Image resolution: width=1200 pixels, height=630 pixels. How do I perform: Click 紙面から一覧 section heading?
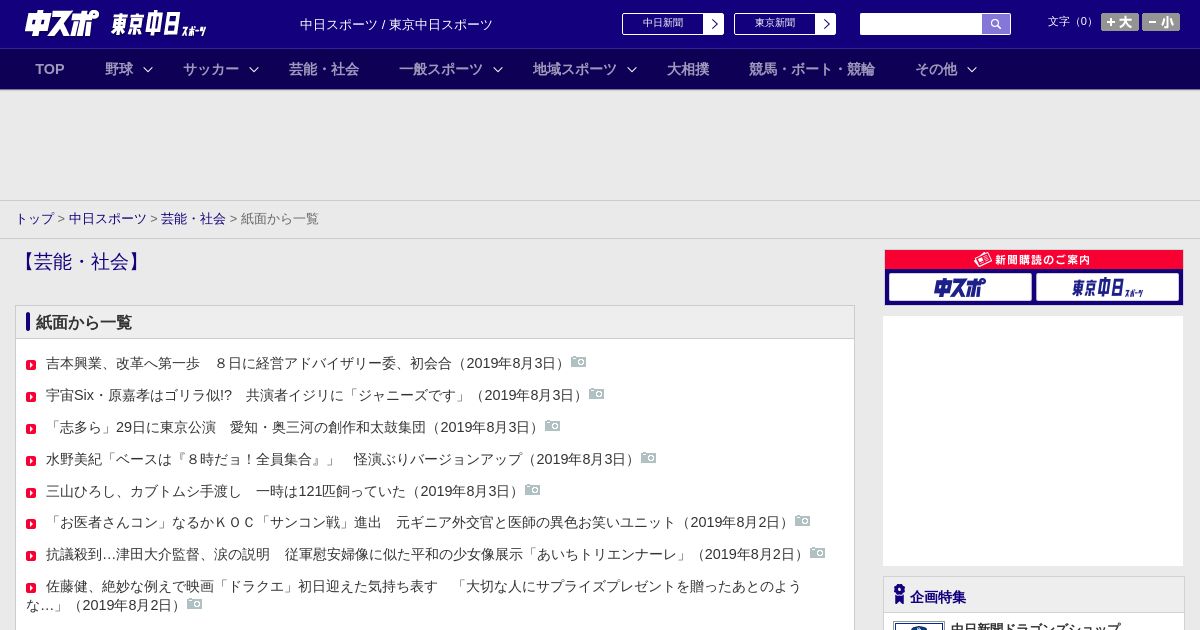point(84,322)
